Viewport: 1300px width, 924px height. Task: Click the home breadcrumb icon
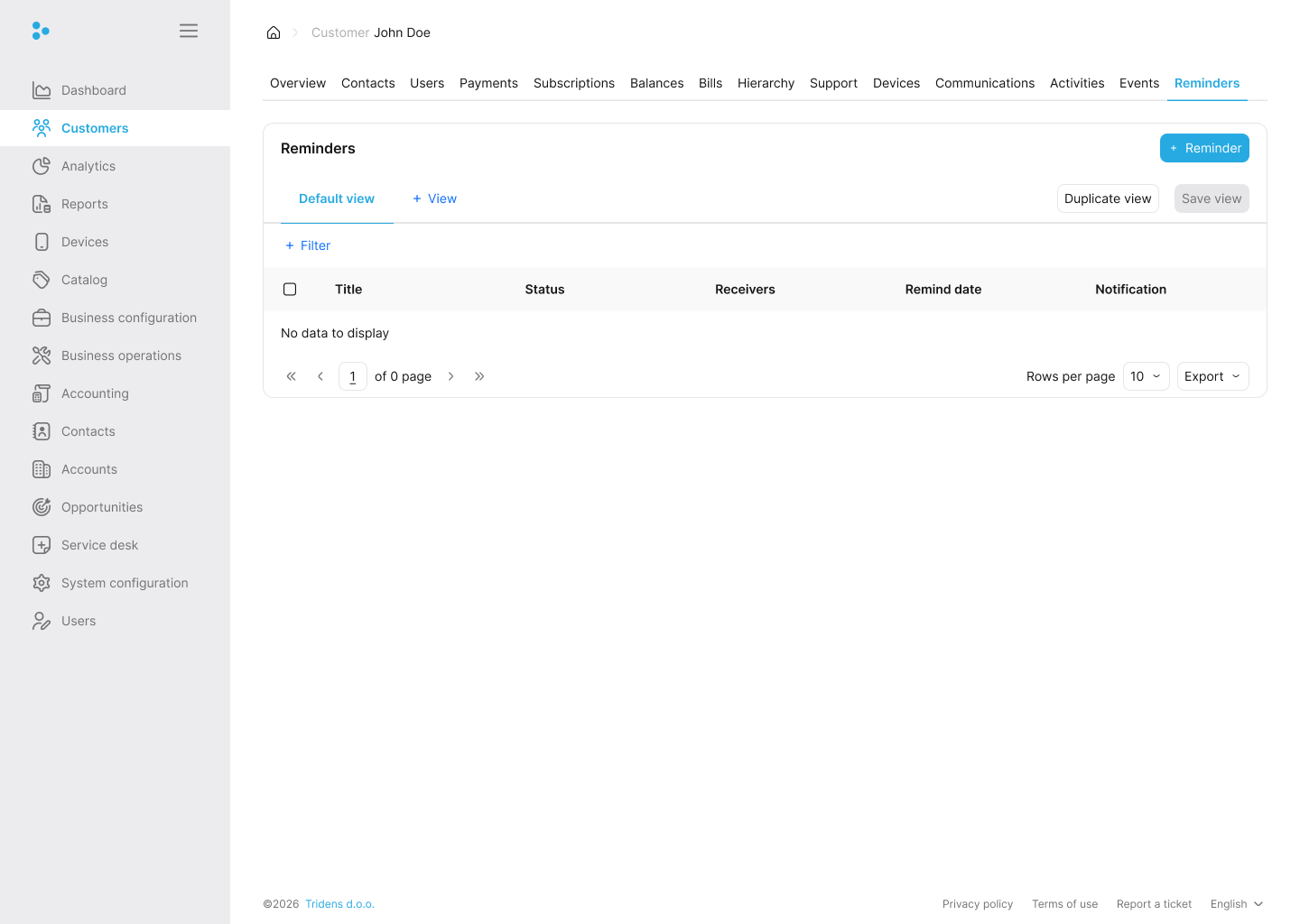[x=274, y=32]
